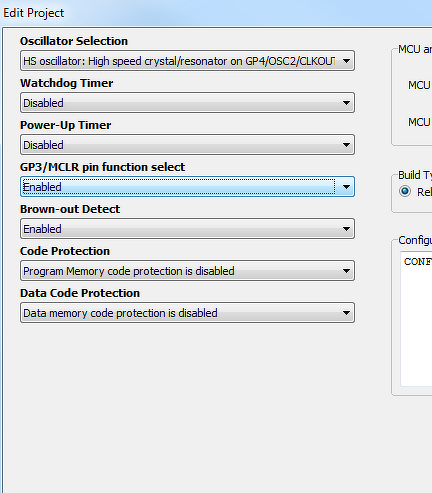Screen dimensions: 432x493
Task: Open the Data Code Protection dropdown
Action: [x=187, y=313]
